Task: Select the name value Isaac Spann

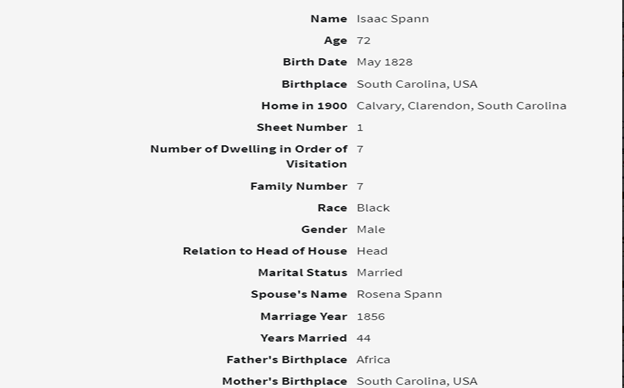Action: [x=392, y=19]
